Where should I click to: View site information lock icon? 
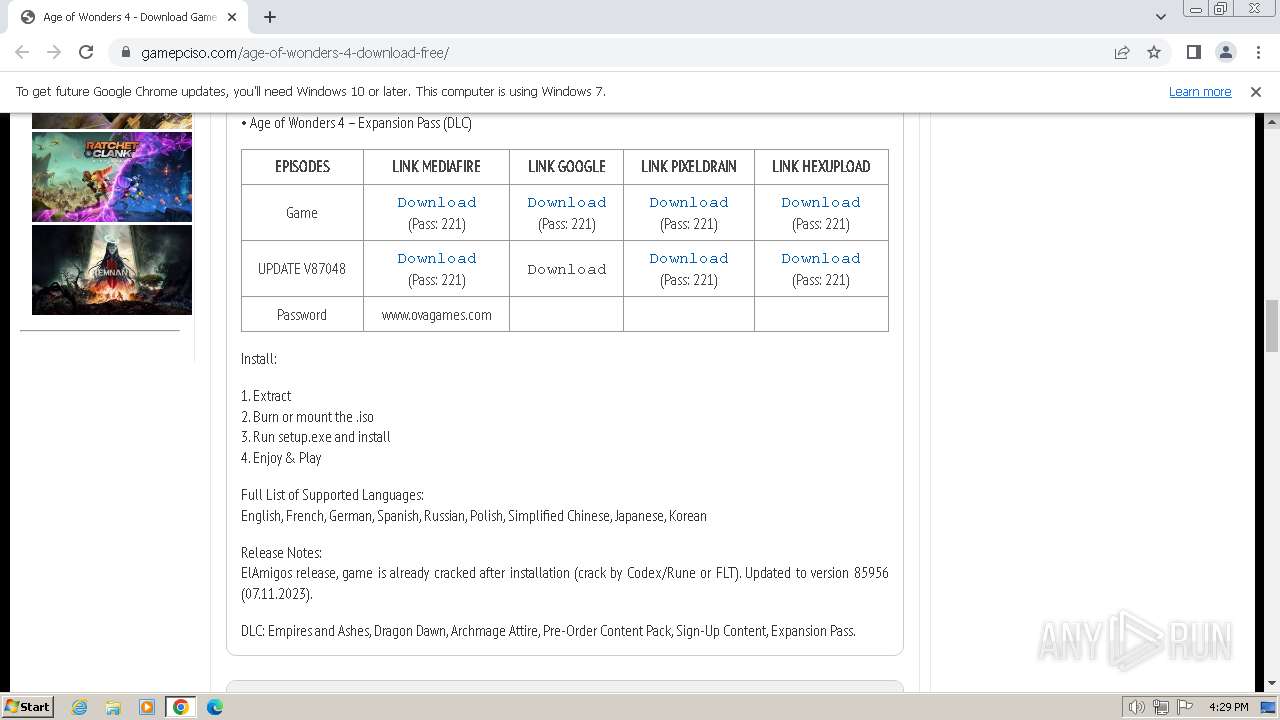pyautogui.click(x=125, y=52)
